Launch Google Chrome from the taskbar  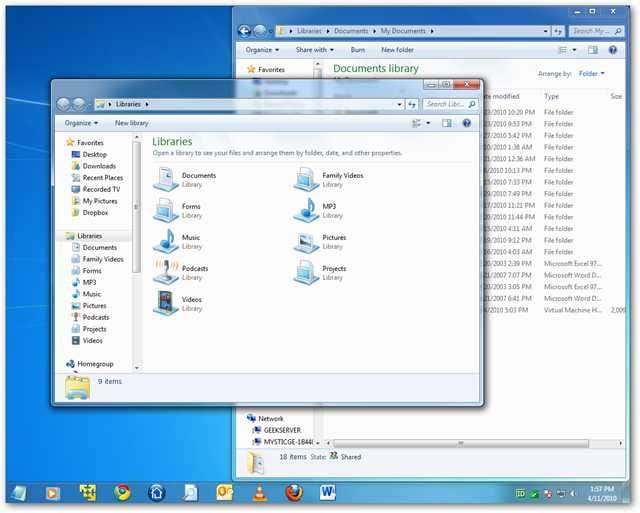click(x=122, y=493)
